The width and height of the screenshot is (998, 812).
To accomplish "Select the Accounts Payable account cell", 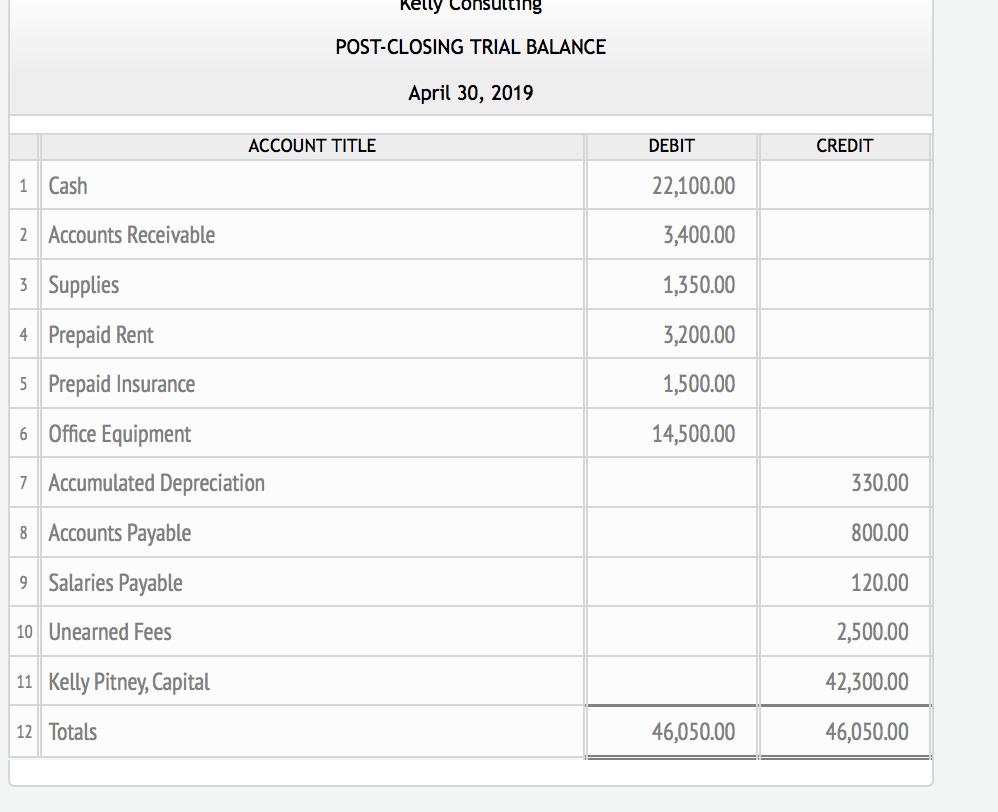I will (x=312, y=533).
